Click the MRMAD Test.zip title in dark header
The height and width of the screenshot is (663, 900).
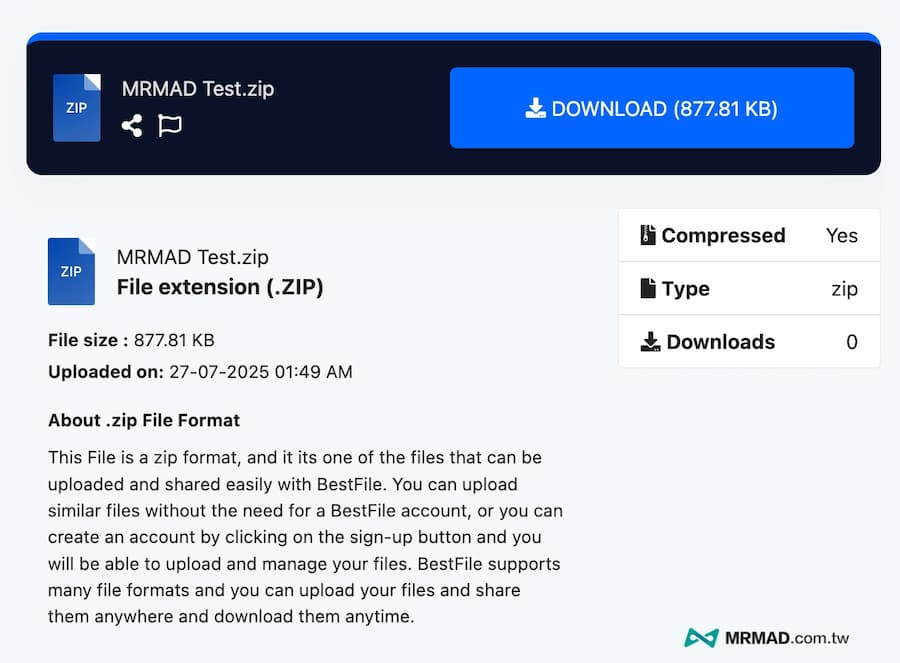[198, 88]
